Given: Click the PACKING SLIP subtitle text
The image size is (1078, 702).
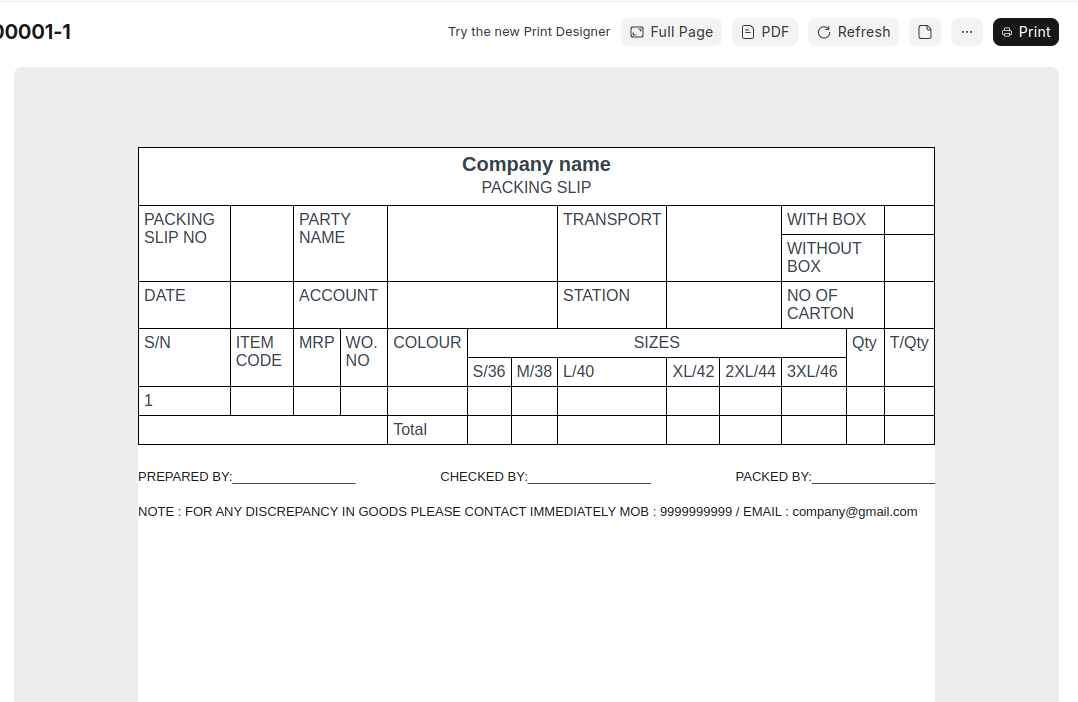Looking at the screenshot, I should (536, 187).
